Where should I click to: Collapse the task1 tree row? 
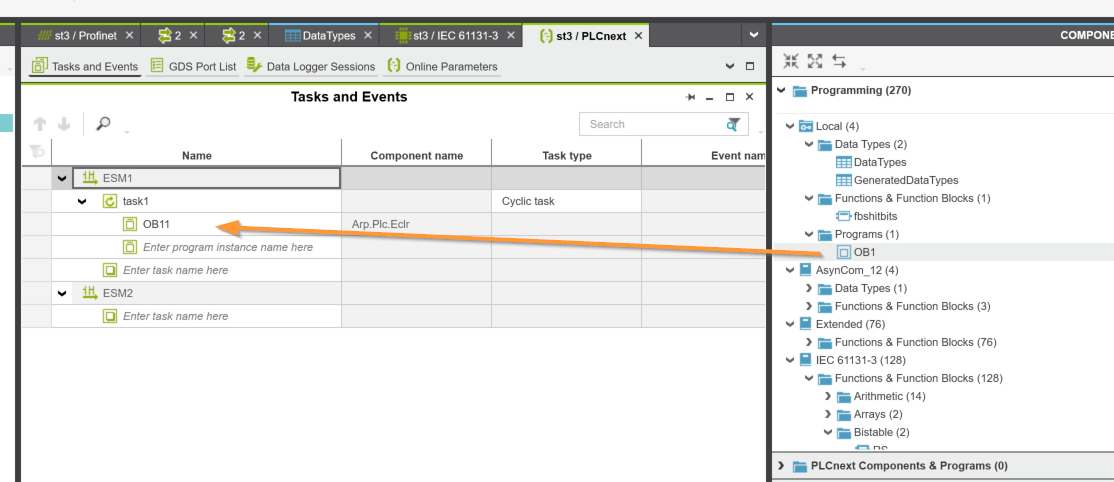[83, 201]
